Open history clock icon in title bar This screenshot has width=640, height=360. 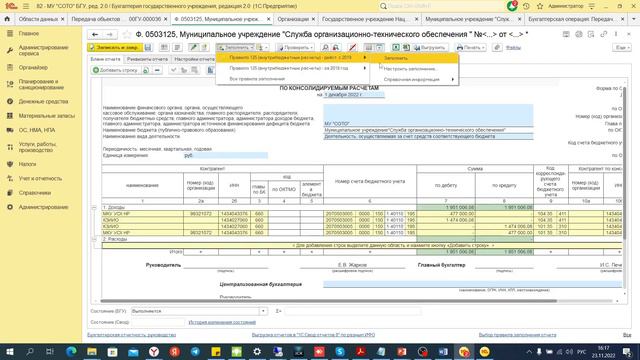click(526, 6)
